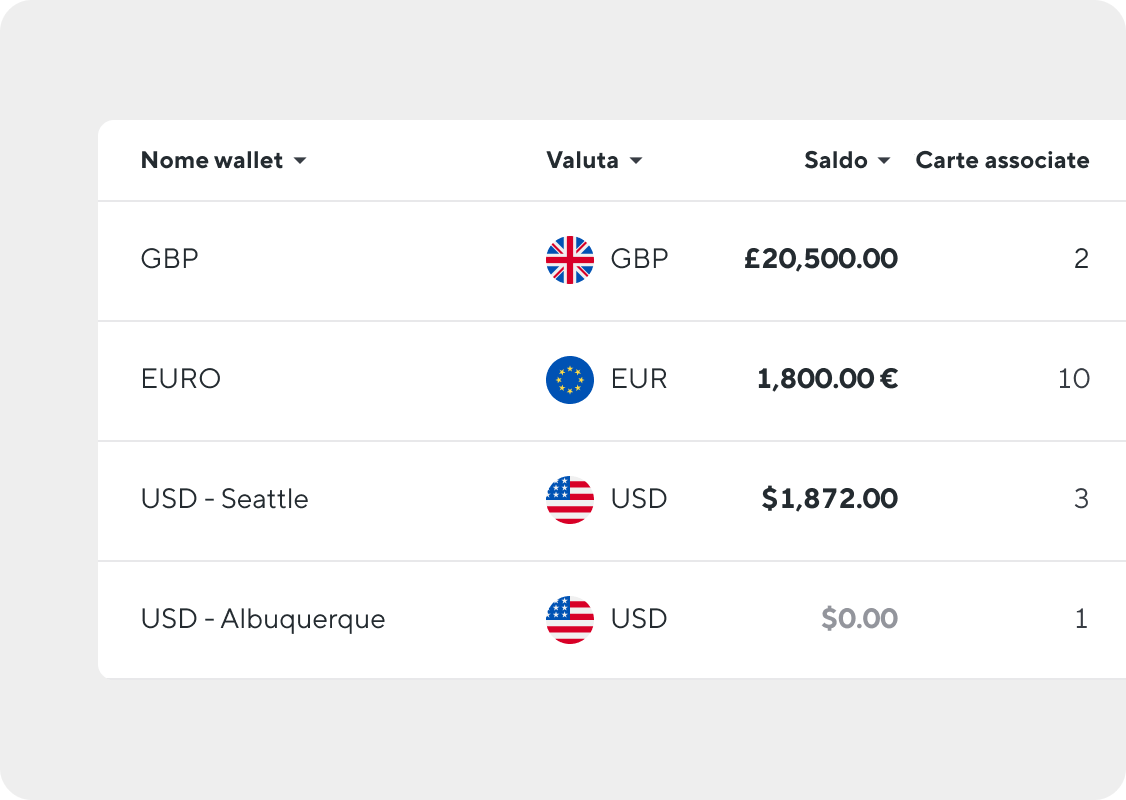Open the GBP wallet name
Viewport: 1126px width, 800px height.
pyautogui.click(x=169, y=259)
